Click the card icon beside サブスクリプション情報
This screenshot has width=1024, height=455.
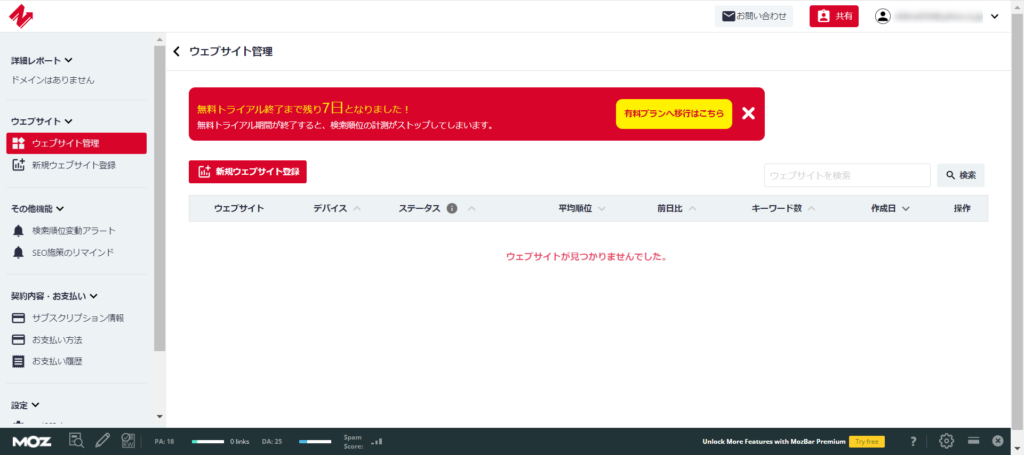tap(18, 318)
